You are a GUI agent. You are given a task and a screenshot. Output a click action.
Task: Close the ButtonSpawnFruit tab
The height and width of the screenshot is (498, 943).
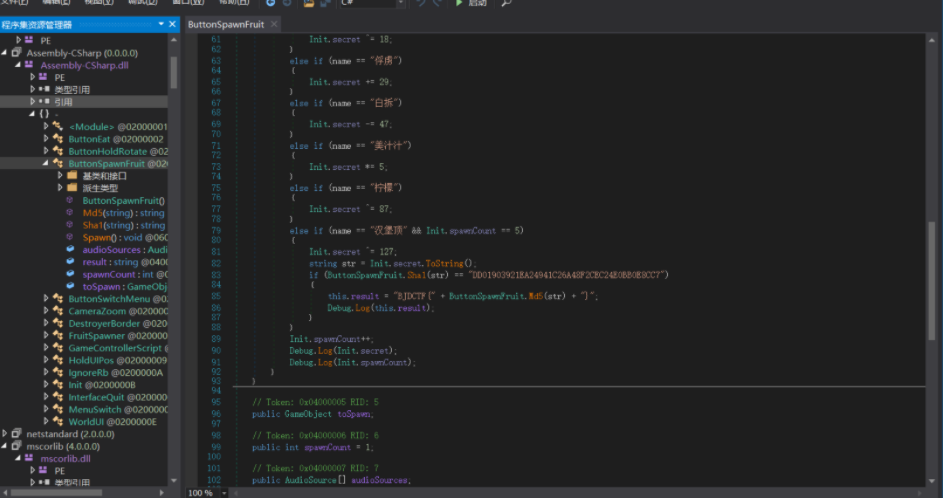click(x=274, y=24)
